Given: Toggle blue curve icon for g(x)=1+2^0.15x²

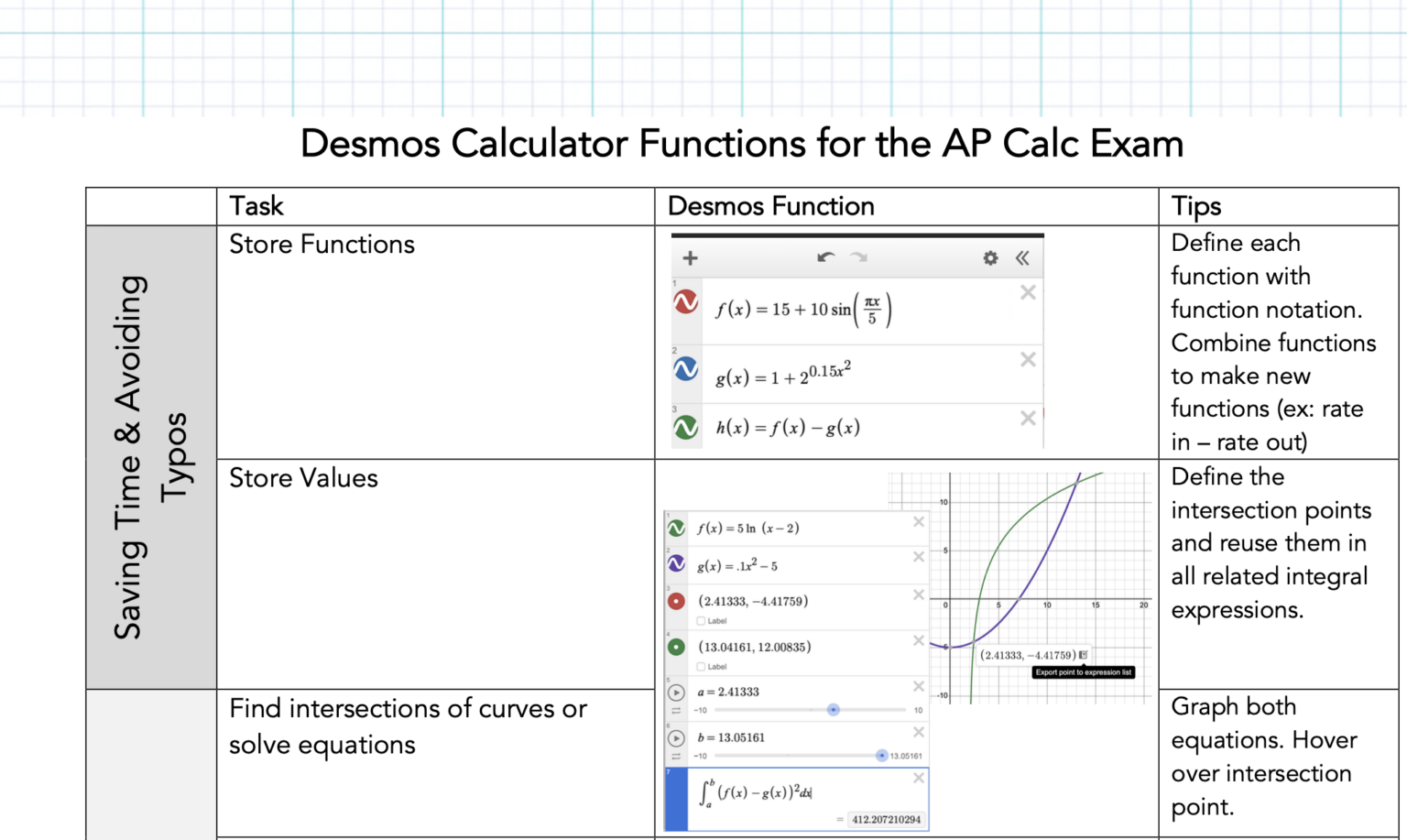Looking at the screenshot, I should click(x=686, y=368).
